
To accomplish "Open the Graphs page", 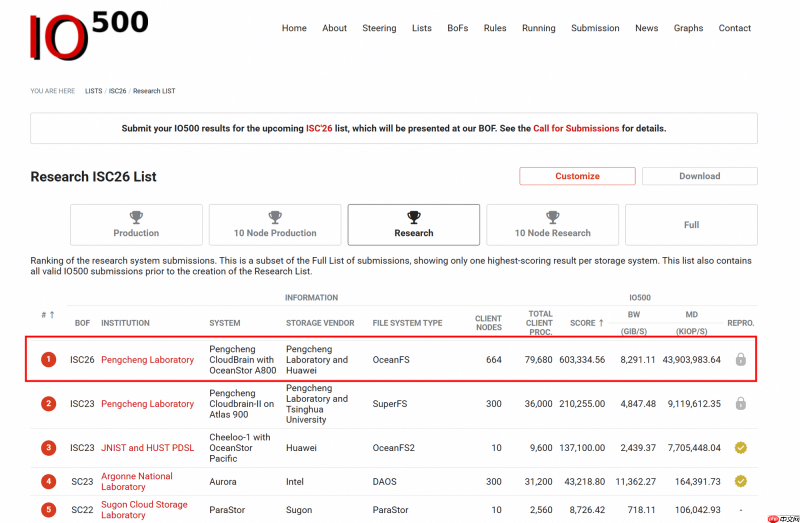I will pyautogui.click(x=688, y=28).
